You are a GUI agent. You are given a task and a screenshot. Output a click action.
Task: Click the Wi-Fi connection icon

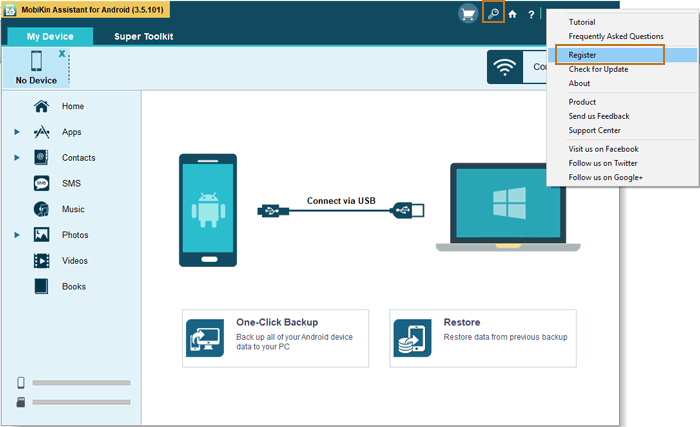(x=504, y=67)
